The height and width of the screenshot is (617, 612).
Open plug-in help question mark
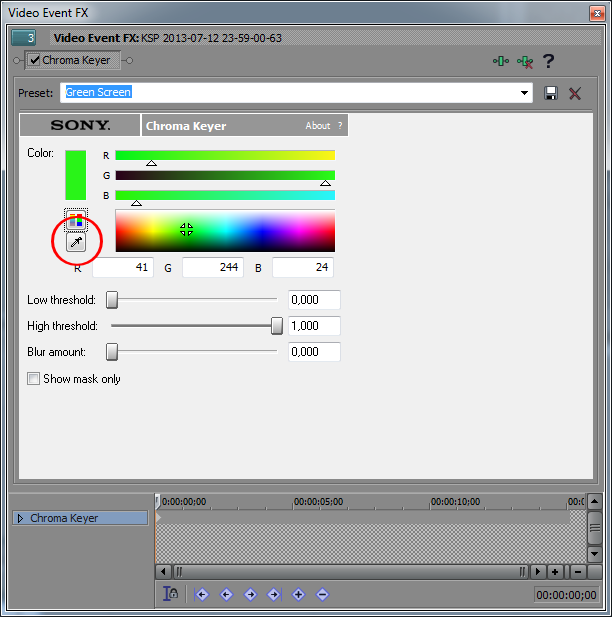(548, 61)
